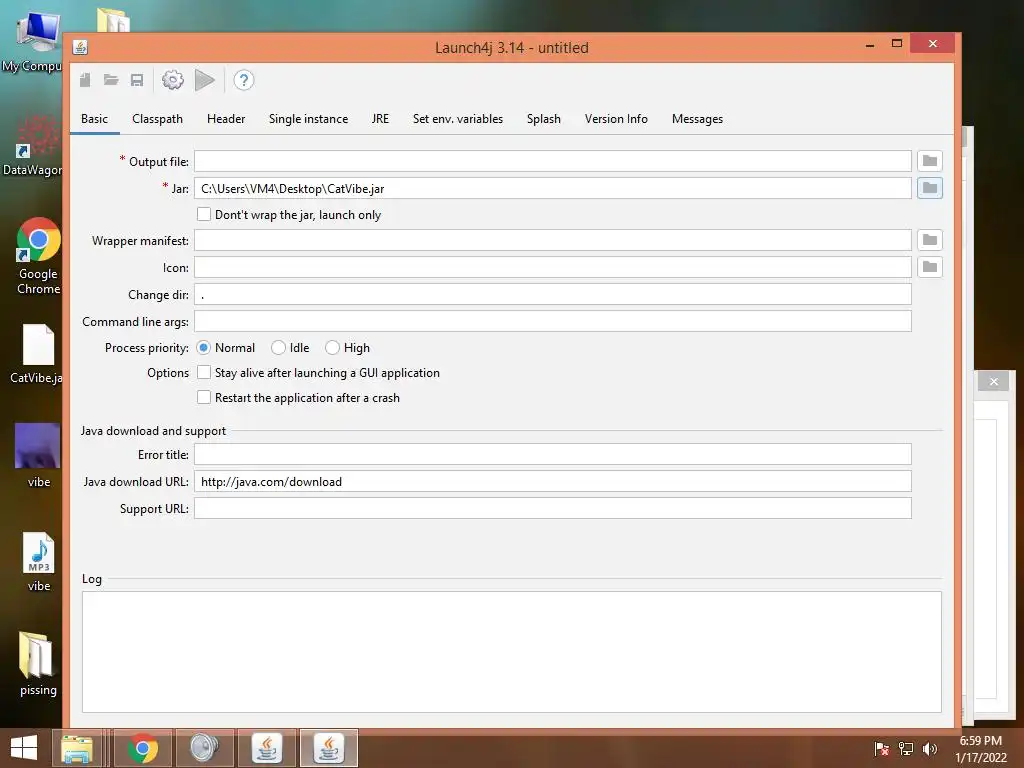Open speaker application in taskbar
This screenshot has height=768, width=1024.
[204, 748]
